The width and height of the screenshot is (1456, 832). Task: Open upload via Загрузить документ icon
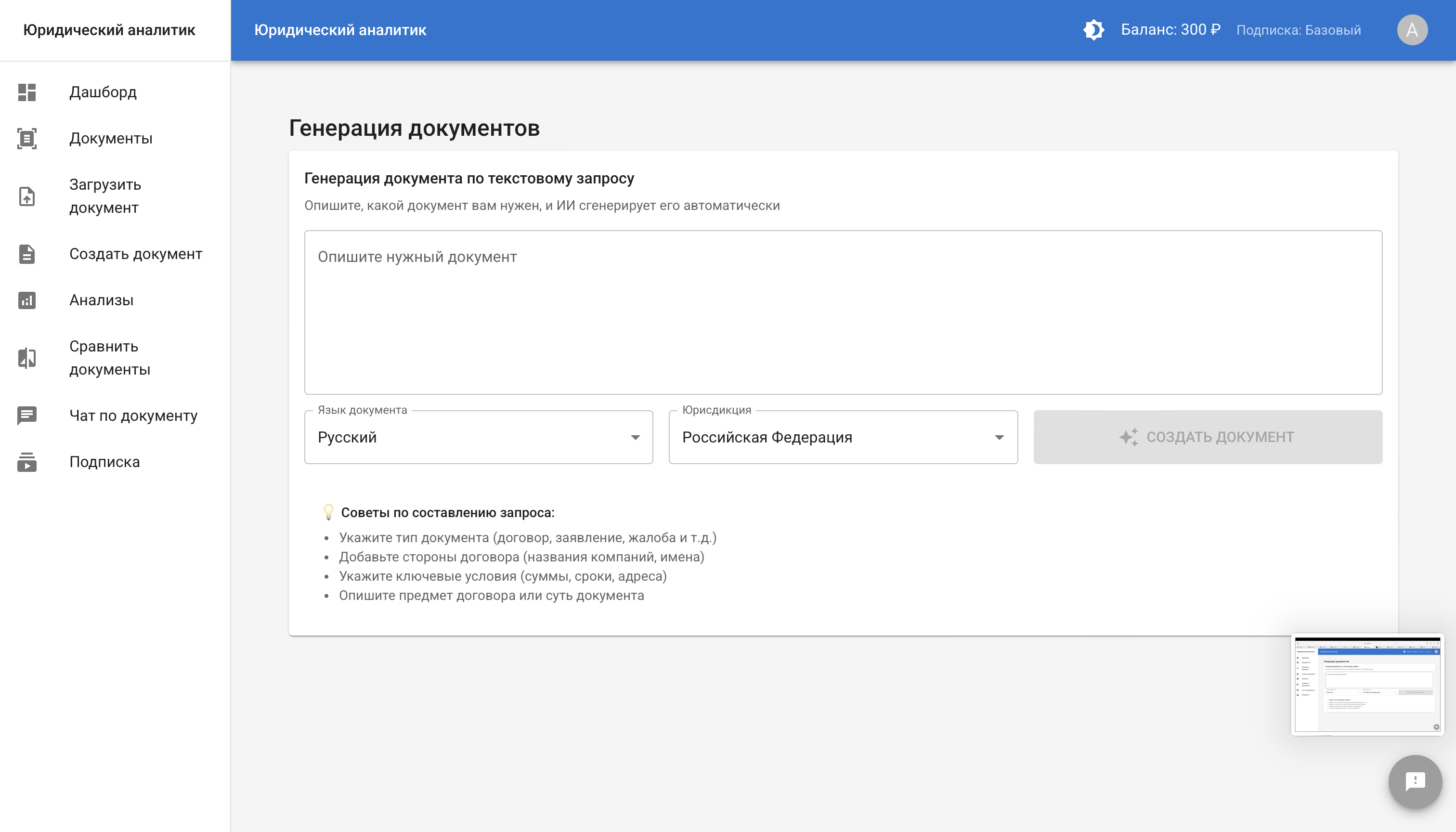point(27,196)
